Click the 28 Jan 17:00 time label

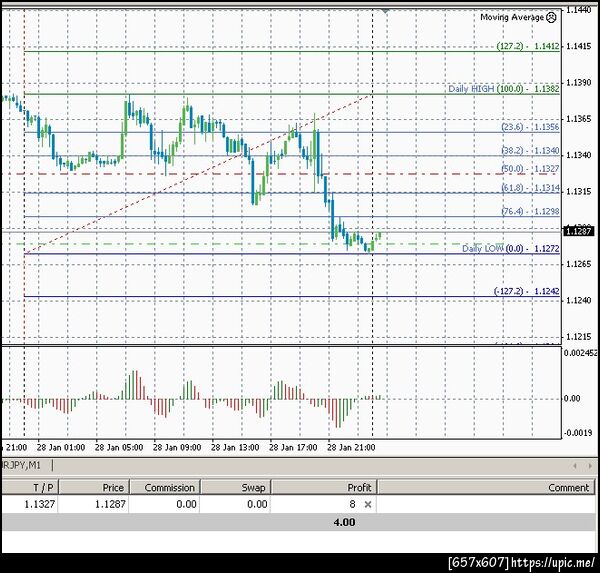[x=293, y=447]
